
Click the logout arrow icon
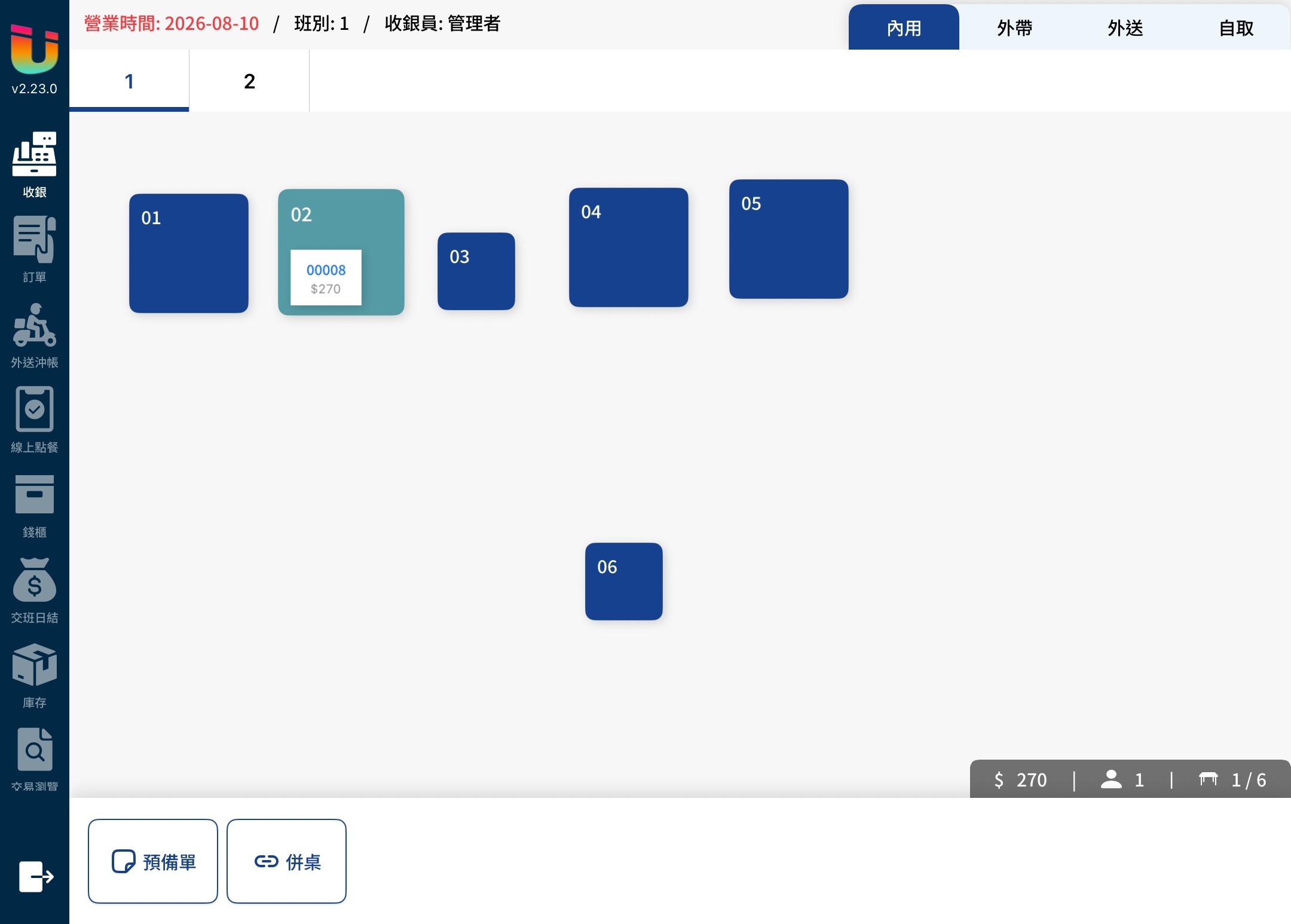tap(36, 877)
